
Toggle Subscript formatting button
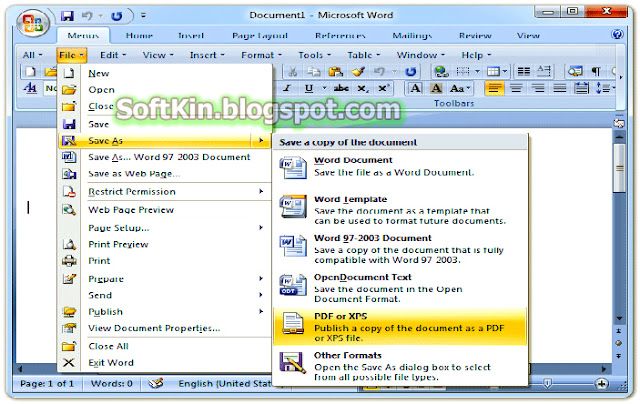click(362, 89)
